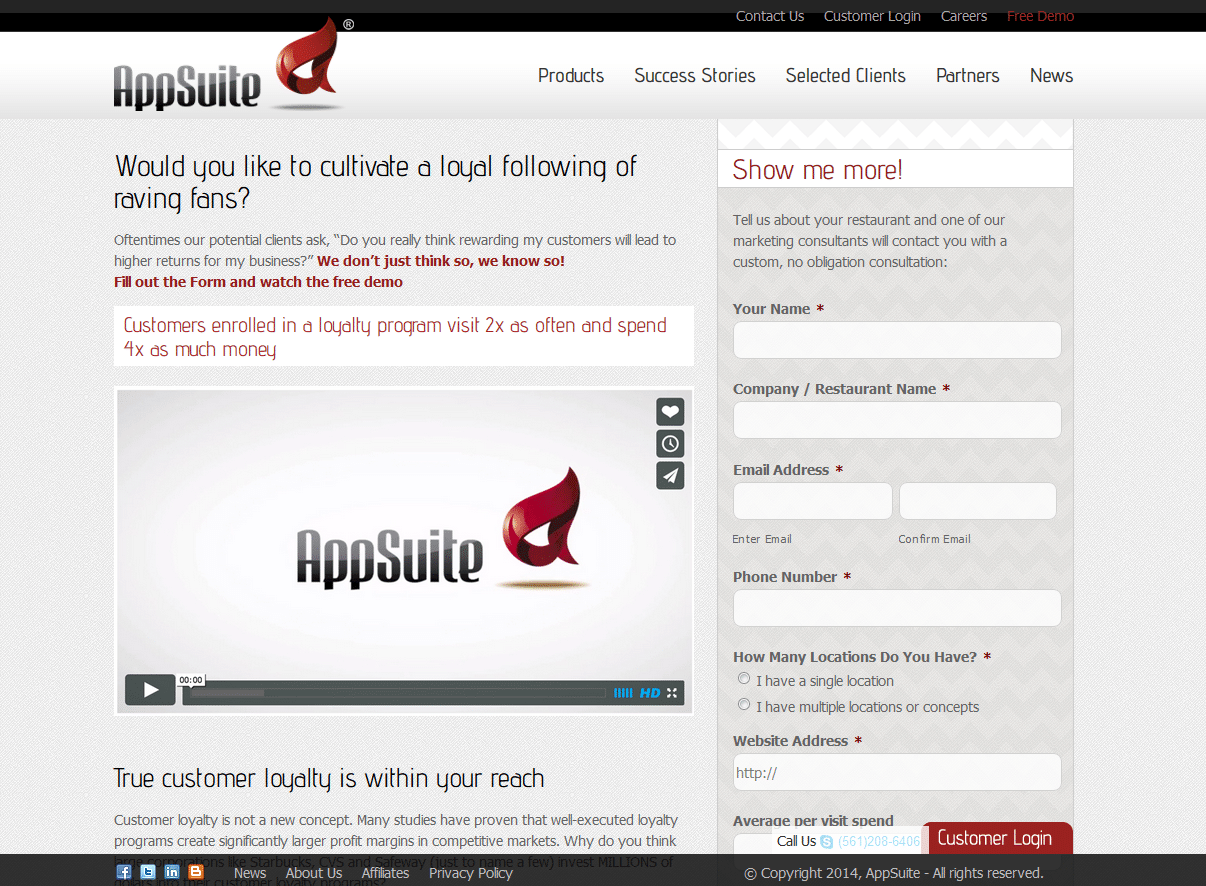
Task: Play the AppSuite demo video
Action: (150, 690)
